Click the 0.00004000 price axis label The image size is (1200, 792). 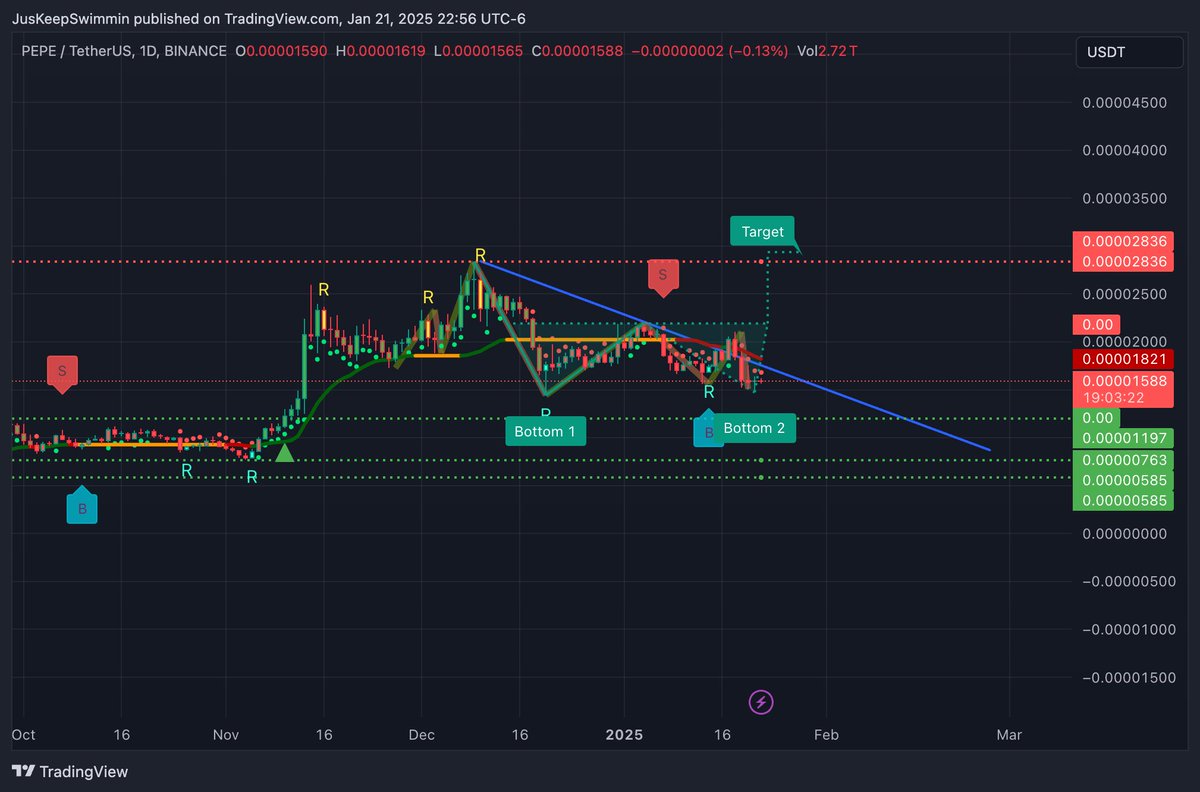pyautogui.click(x=1126, y=150)
